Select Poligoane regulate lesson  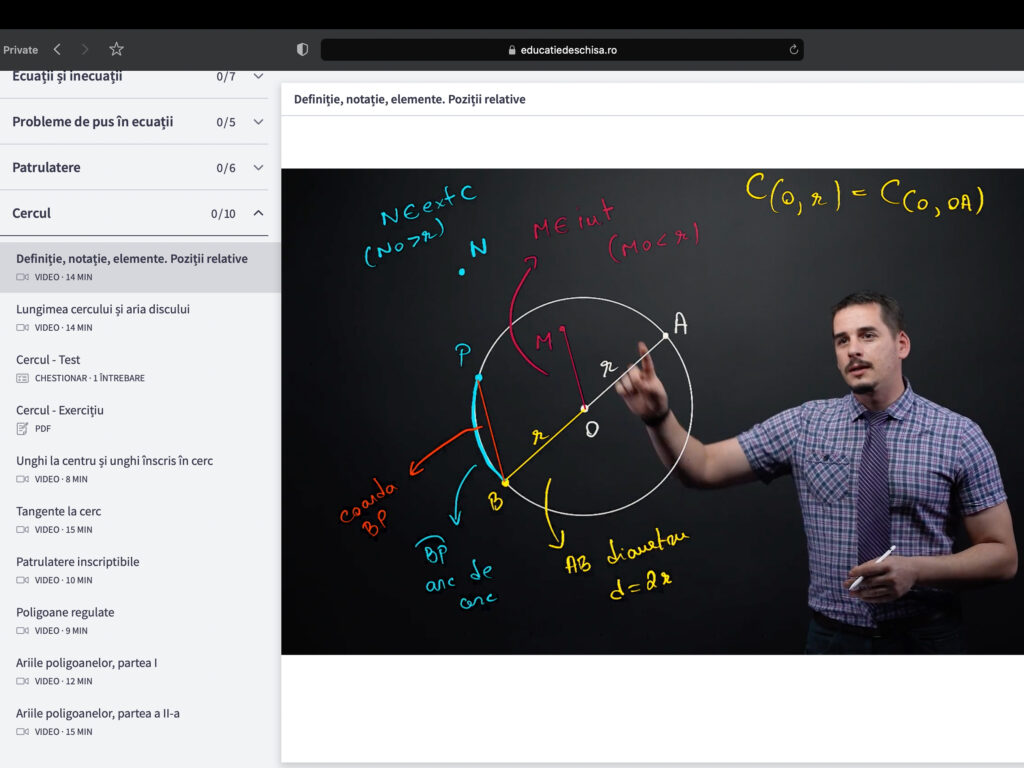pos(65,612)
